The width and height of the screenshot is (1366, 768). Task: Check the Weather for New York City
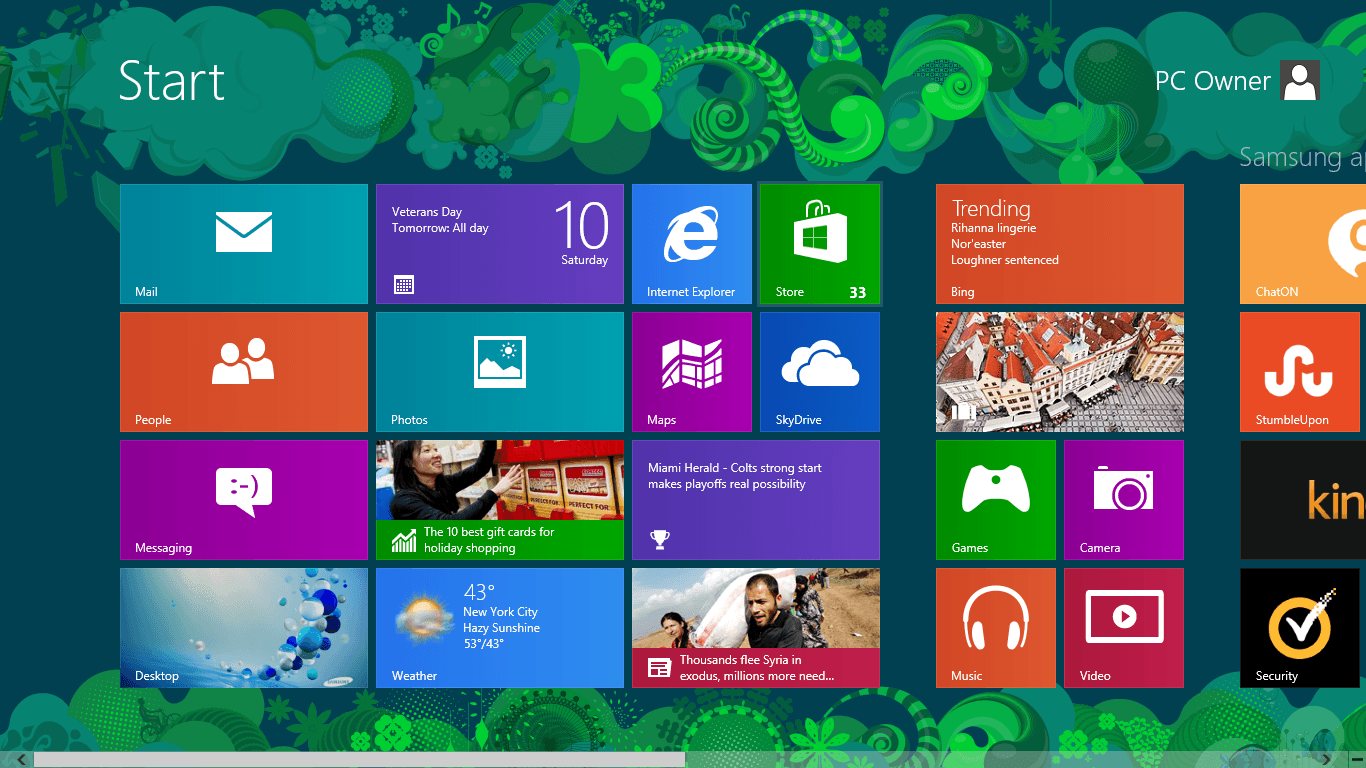[x=499, y=627]
